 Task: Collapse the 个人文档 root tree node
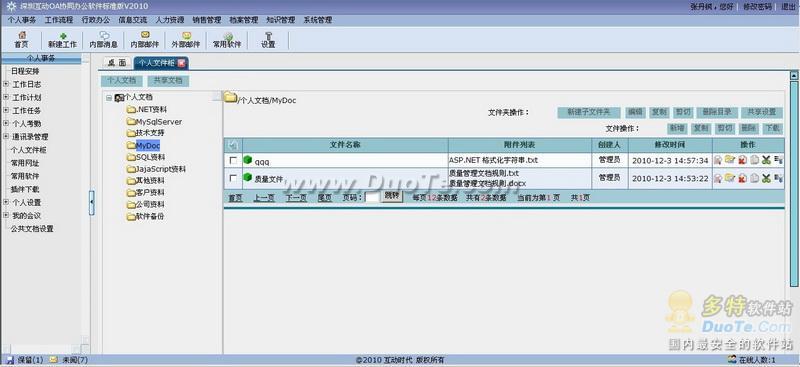109,97
